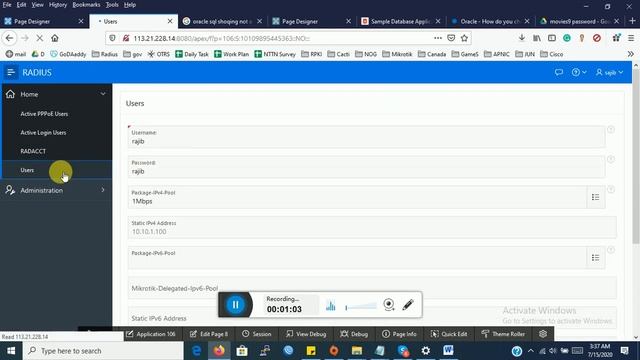Collapse the Home navigation section
640x360 pixels.
103,94
